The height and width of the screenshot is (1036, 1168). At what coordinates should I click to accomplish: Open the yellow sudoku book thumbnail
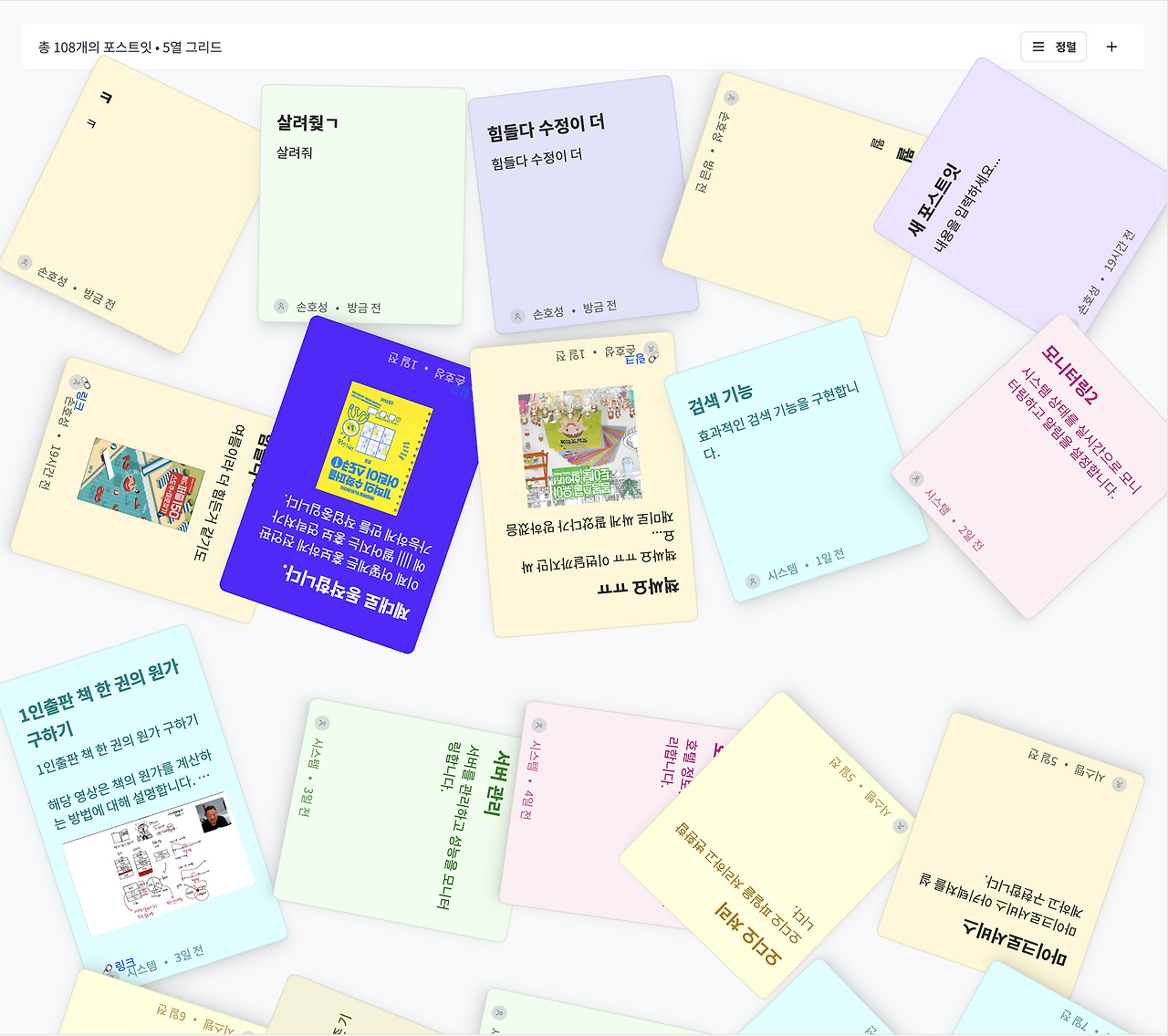pos(374,449)
